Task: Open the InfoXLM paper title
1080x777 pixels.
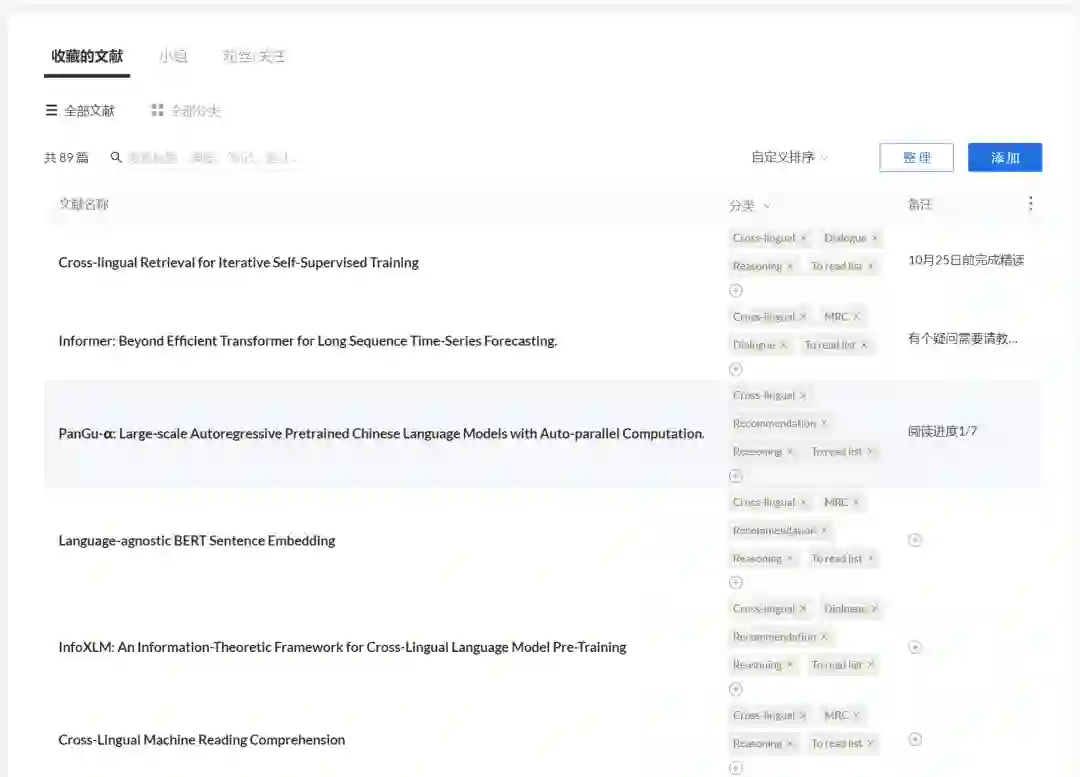Action: click(x=342, y=648)
